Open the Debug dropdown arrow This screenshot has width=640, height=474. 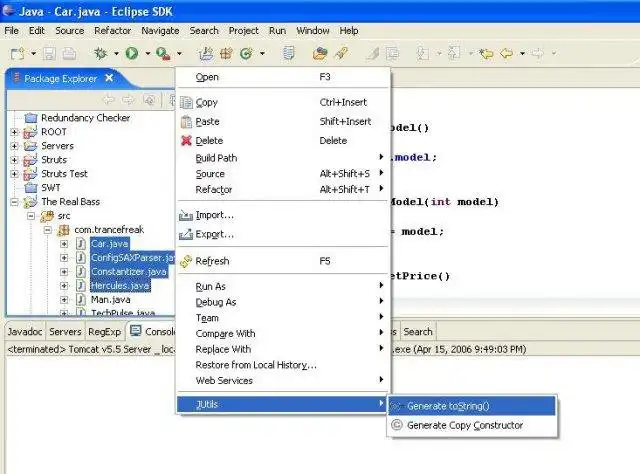pyautogui.click(x=116, y=53)
